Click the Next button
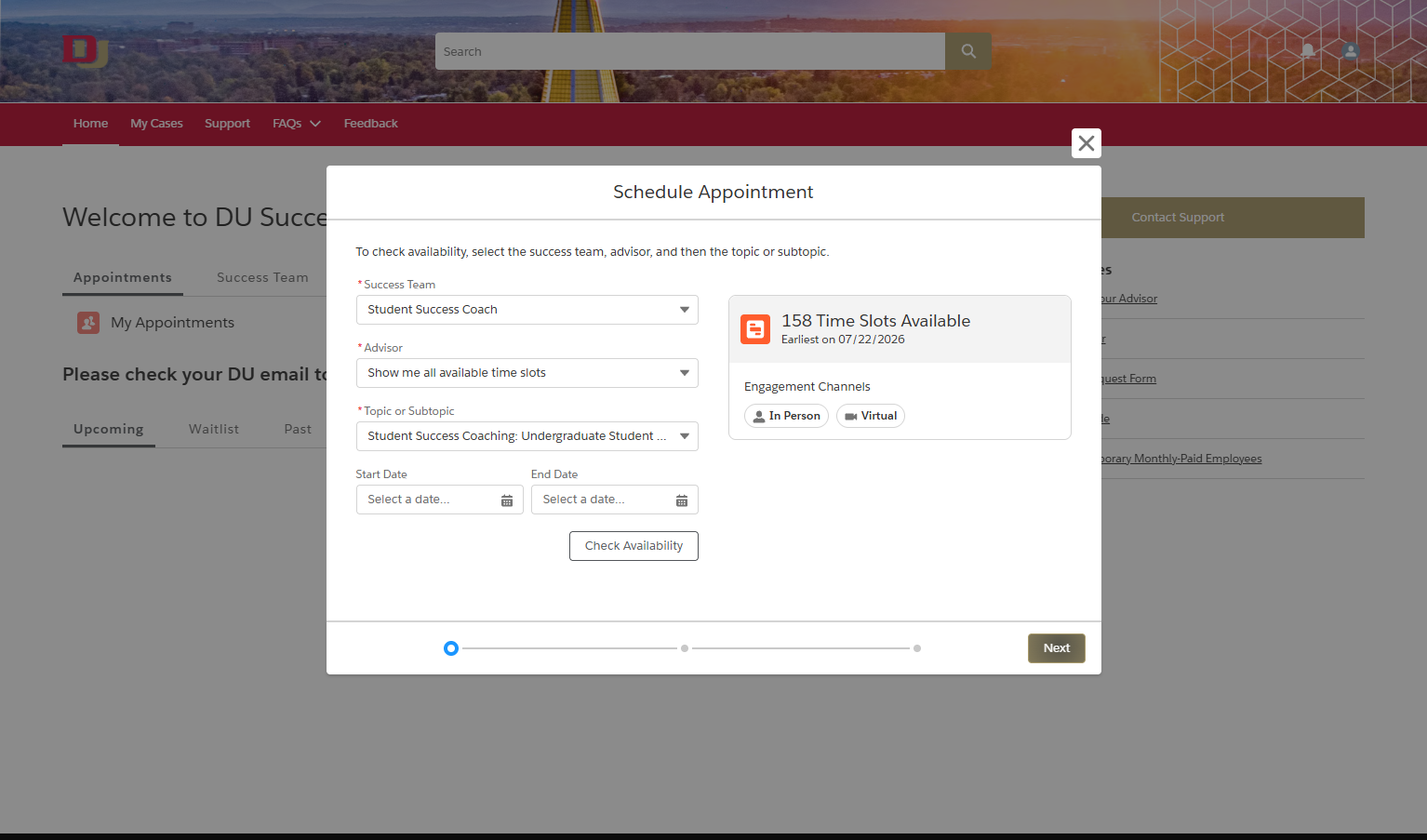Image resolution: width=1427 pixels, height=840 pixels. (x=1057, y=648)
